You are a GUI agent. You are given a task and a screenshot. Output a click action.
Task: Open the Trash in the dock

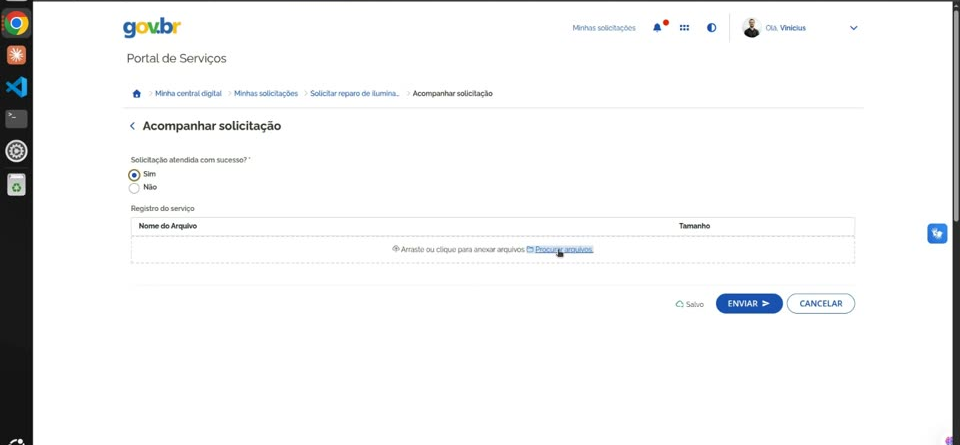coord(17,184)
